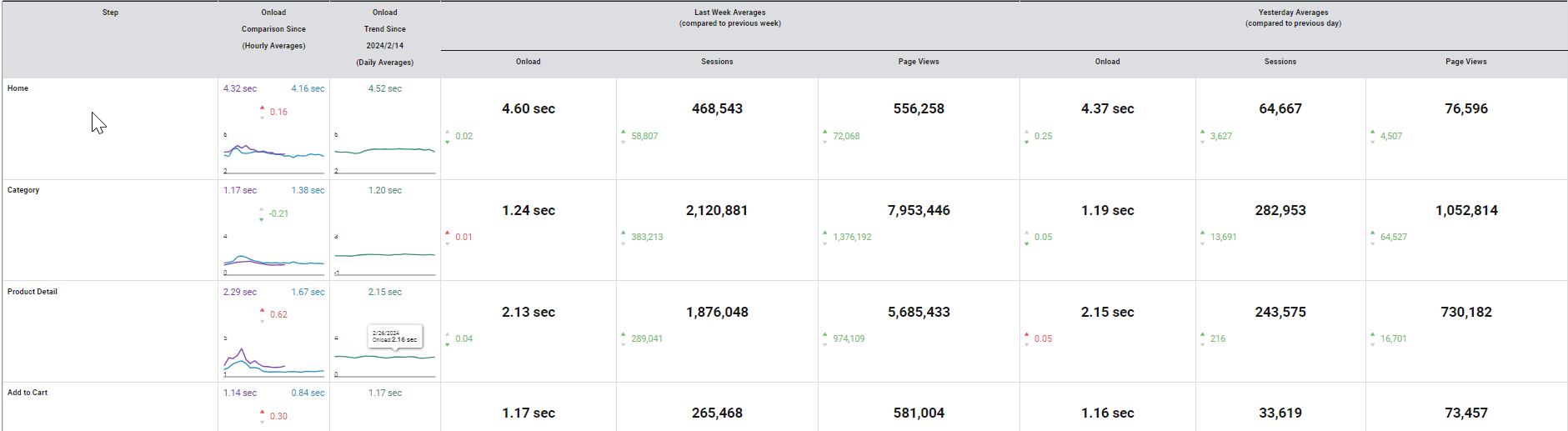
Task: Open the Product Detail step
Action: (x=33, y=292)
